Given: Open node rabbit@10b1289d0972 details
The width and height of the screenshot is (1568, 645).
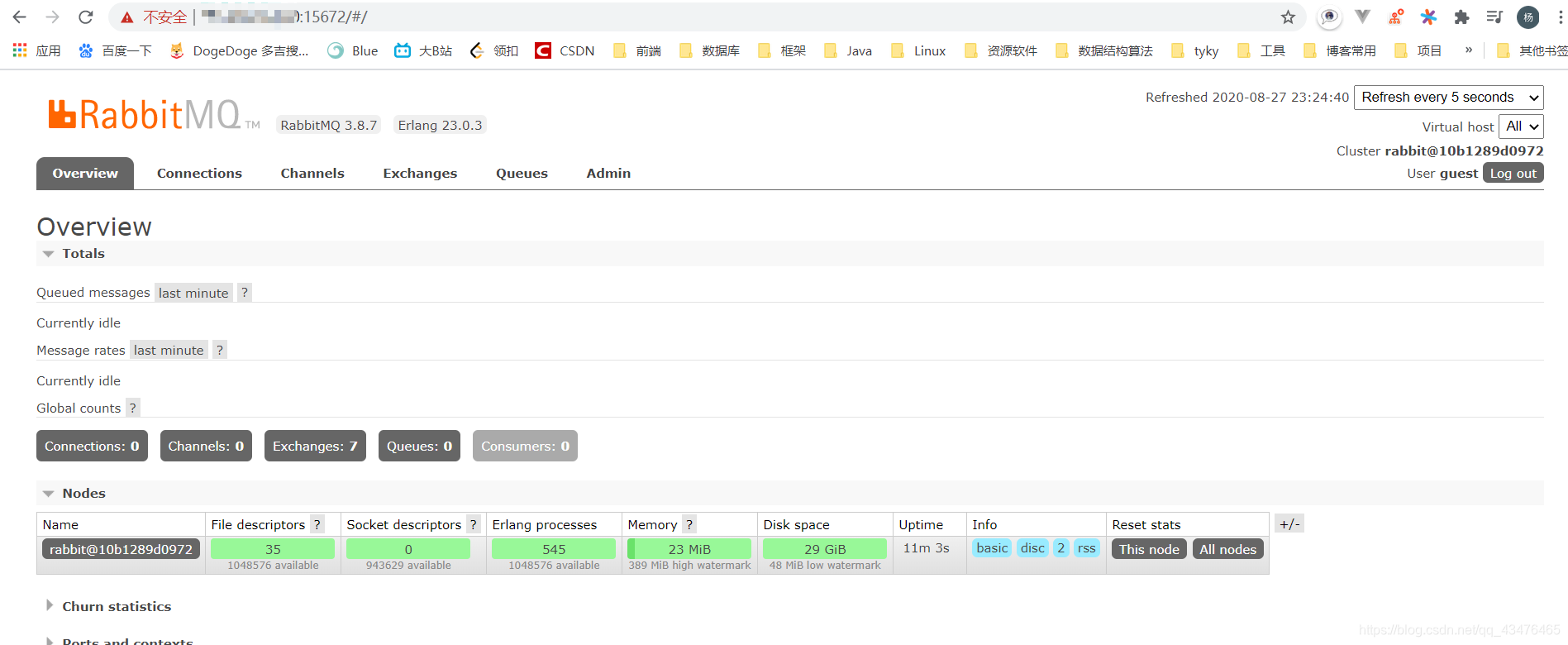Looking at the screenshot, I should click(121, 549).
